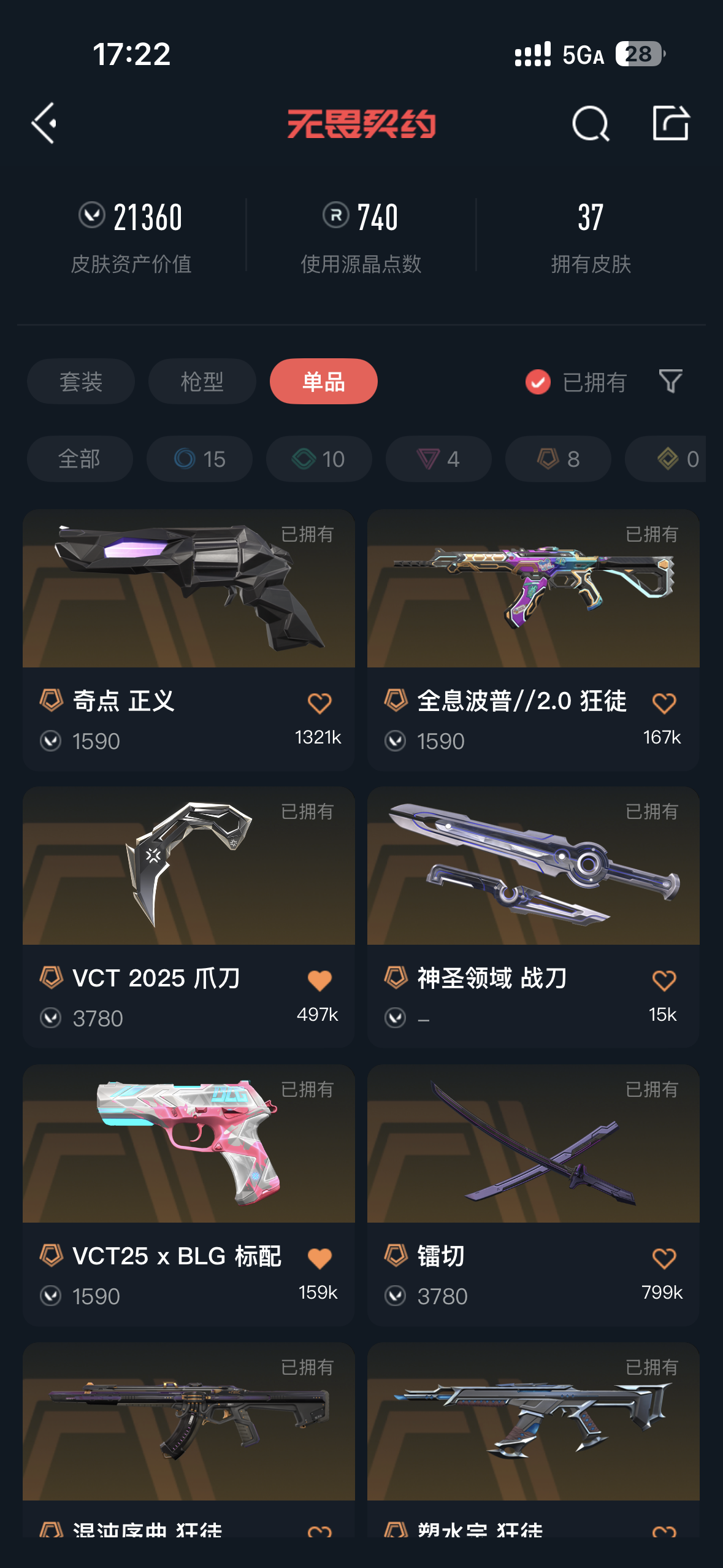Unlike the VCT25 x BLG 标配 heart

319,1258
